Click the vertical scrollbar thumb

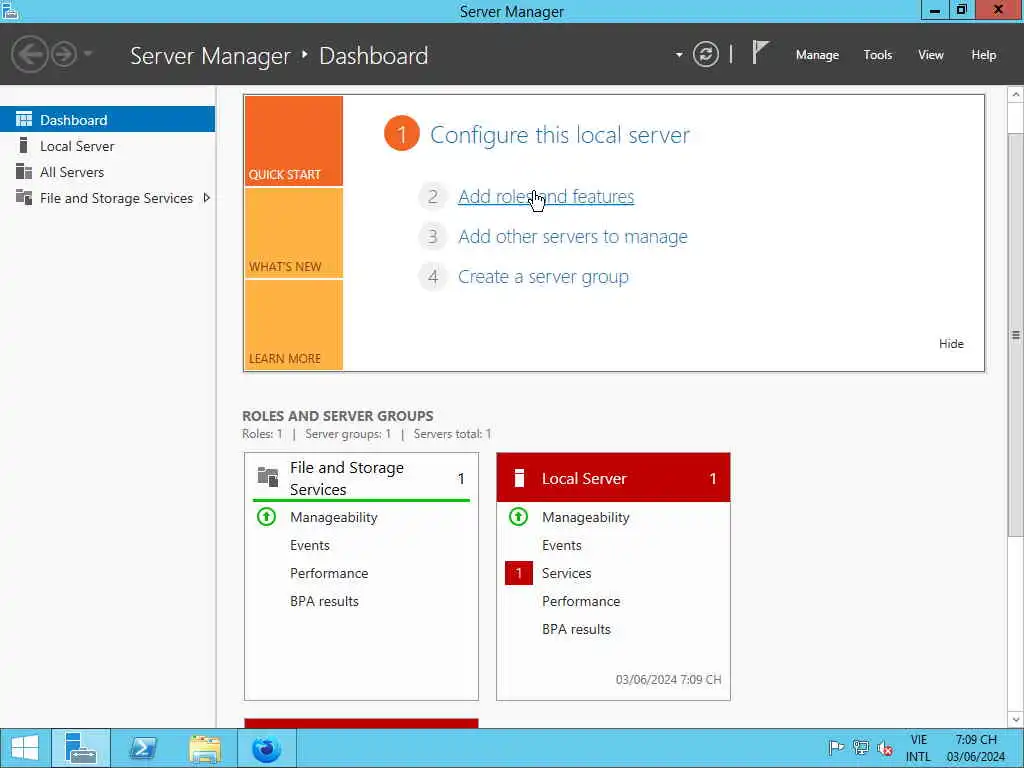click(1016, 335)
